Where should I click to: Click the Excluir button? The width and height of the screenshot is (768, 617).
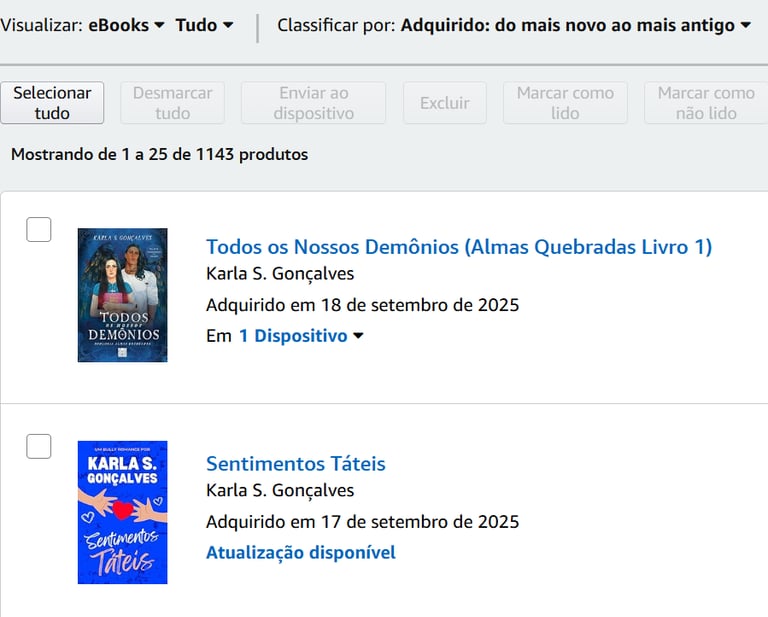(x=445, y=103)
